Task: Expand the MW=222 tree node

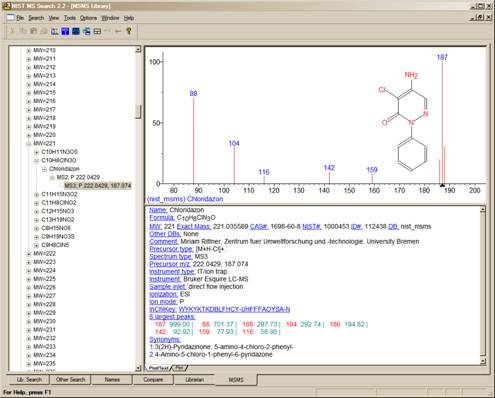Action: pyautogui.click(x=28, y=254)
